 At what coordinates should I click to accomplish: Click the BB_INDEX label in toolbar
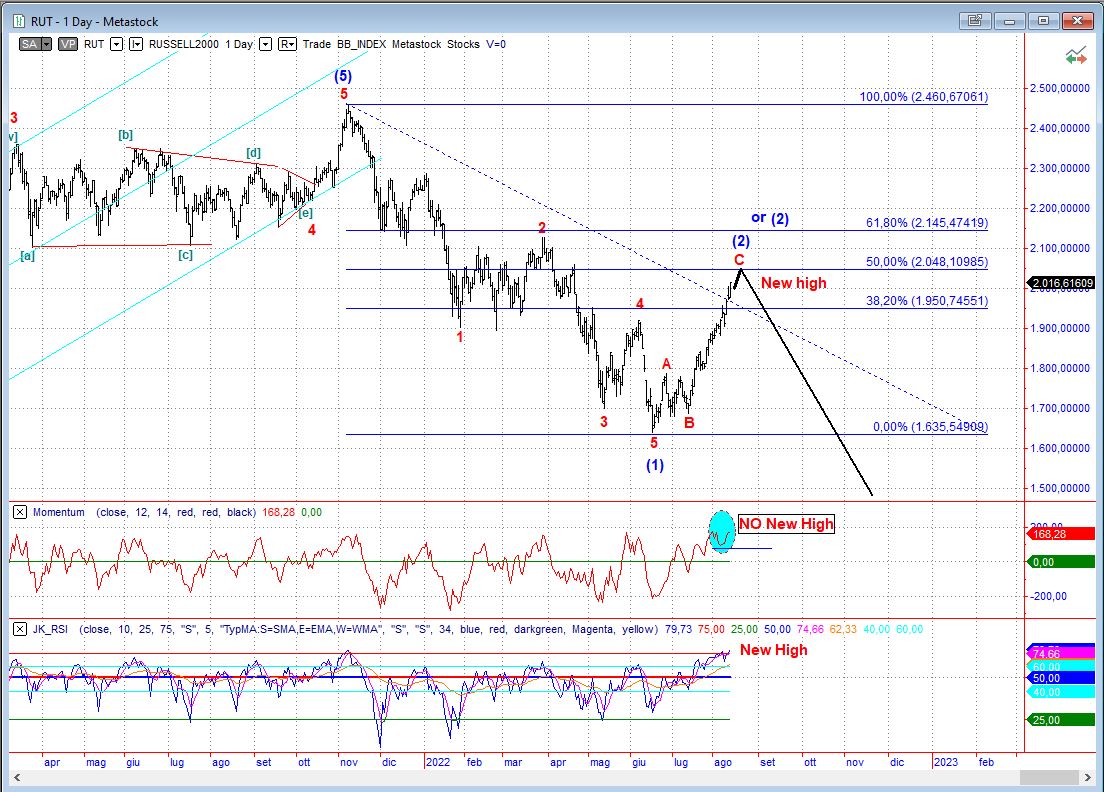[x=361, y=44]
